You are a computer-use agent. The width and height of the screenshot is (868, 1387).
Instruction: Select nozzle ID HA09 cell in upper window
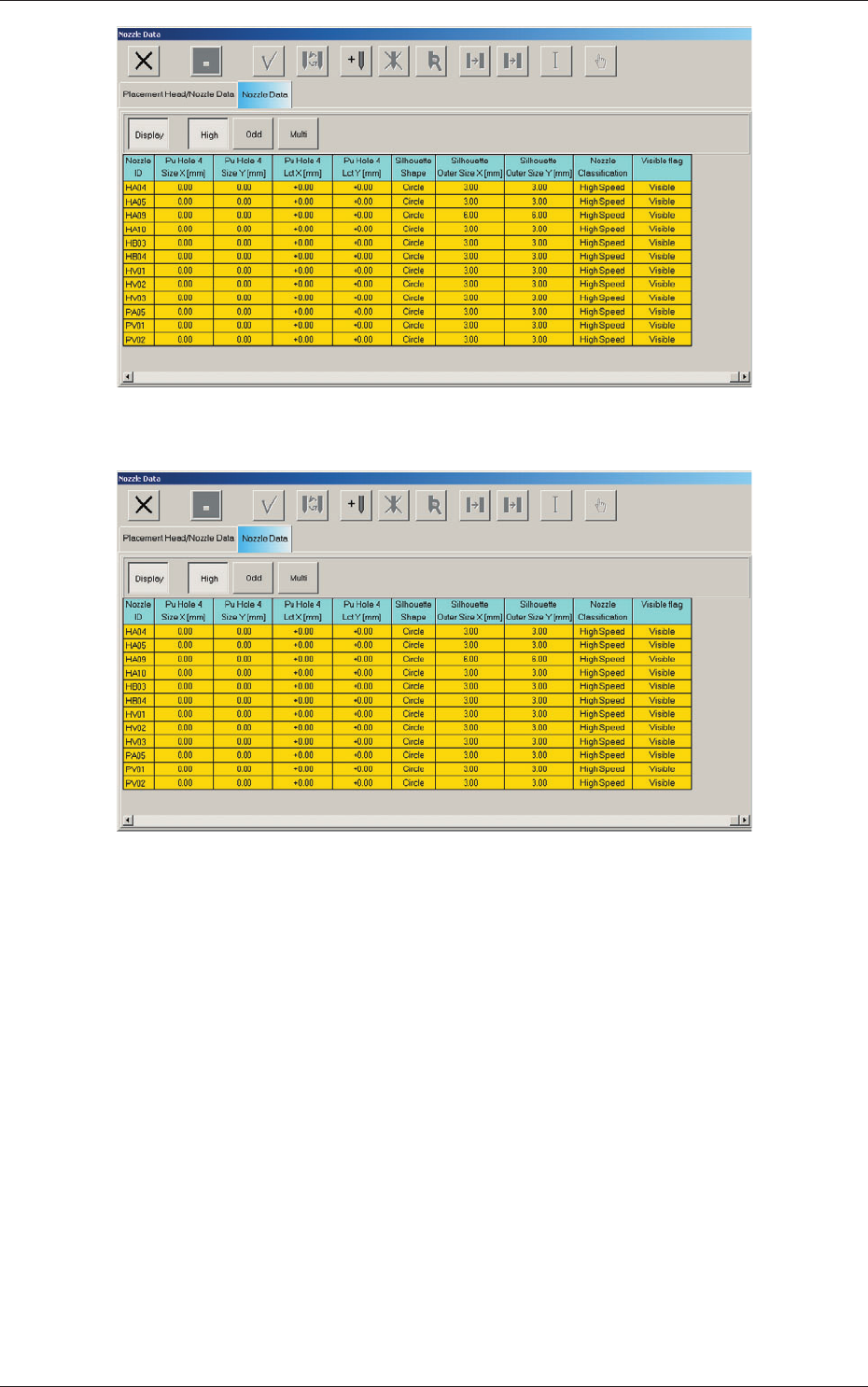pos(138,216)
